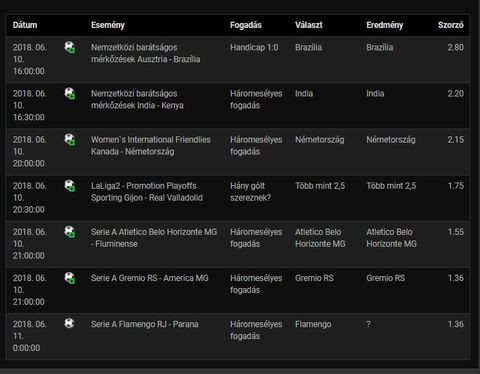The width and height of the screenshot is (480, 374).
Task: Click soccer ball icon for India - Kenya row
Action: (x=70, y=94)
